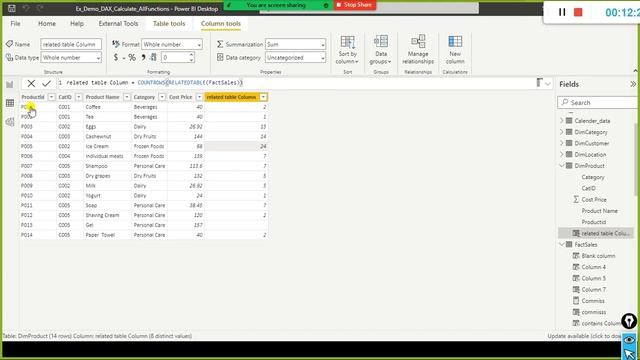Select the Product Name field

(x=599, y=211)
